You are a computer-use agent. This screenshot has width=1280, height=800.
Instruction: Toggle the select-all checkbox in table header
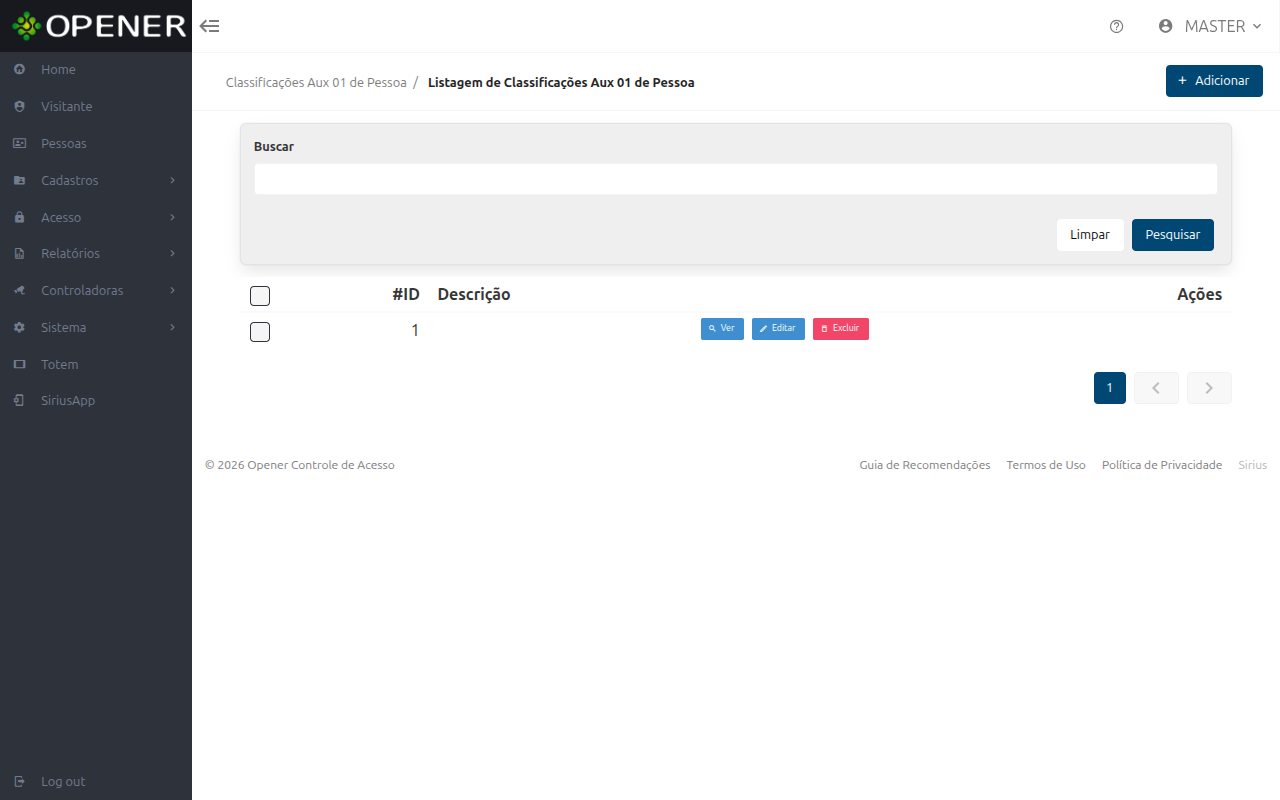(260, 295)
